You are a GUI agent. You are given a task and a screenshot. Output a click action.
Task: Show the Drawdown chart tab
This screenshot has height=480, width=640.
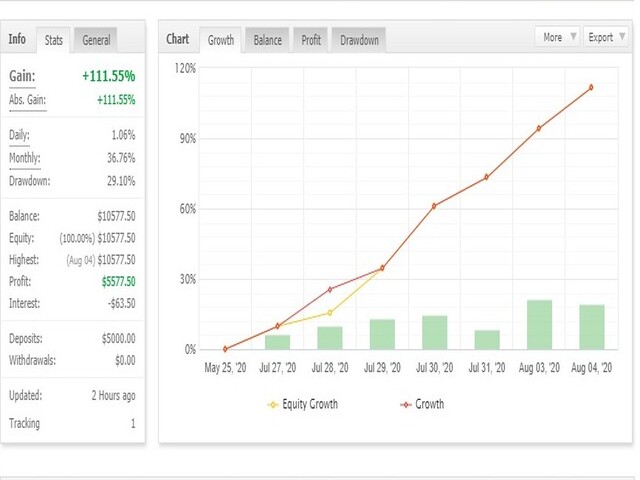click(359, 40)
